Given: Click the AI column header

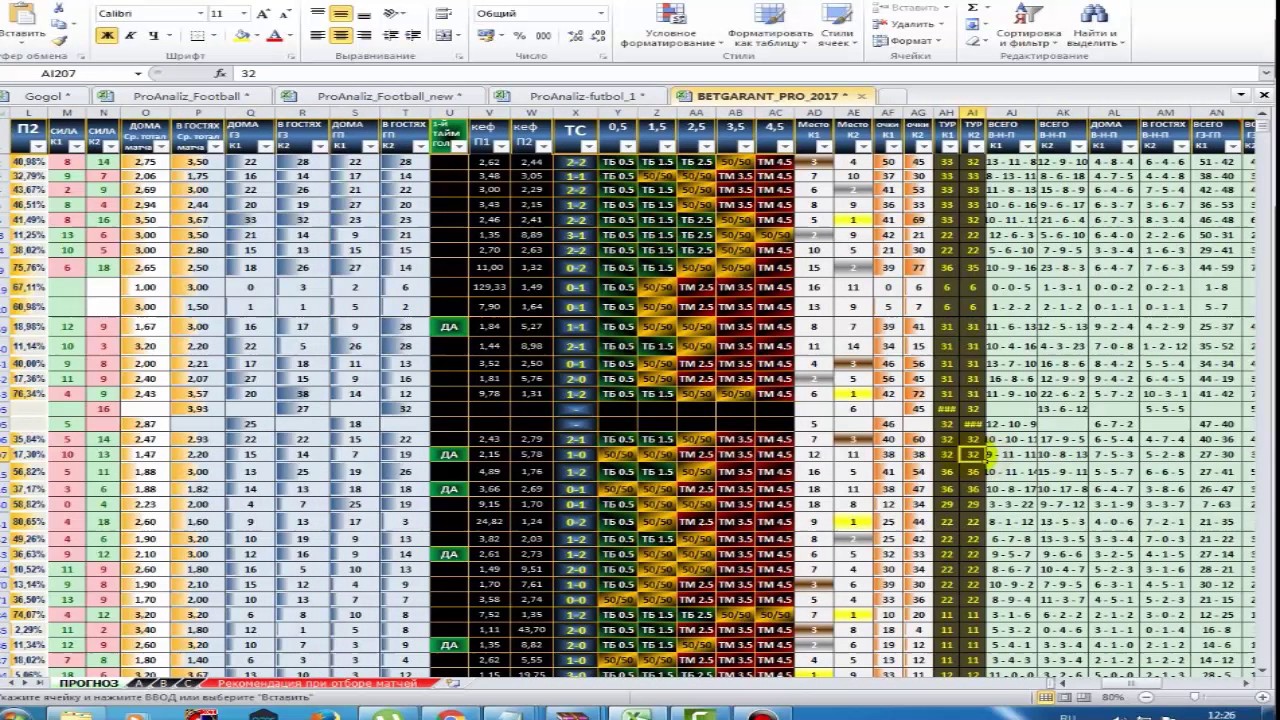Looking at the screenshot, I should tap(972, 113).
